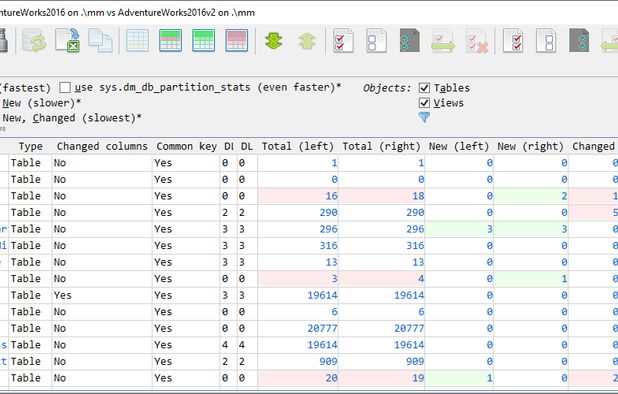The image size is (618, 394).
Task: Click Total (right) cell showing 316
Action: click(382, 245)
